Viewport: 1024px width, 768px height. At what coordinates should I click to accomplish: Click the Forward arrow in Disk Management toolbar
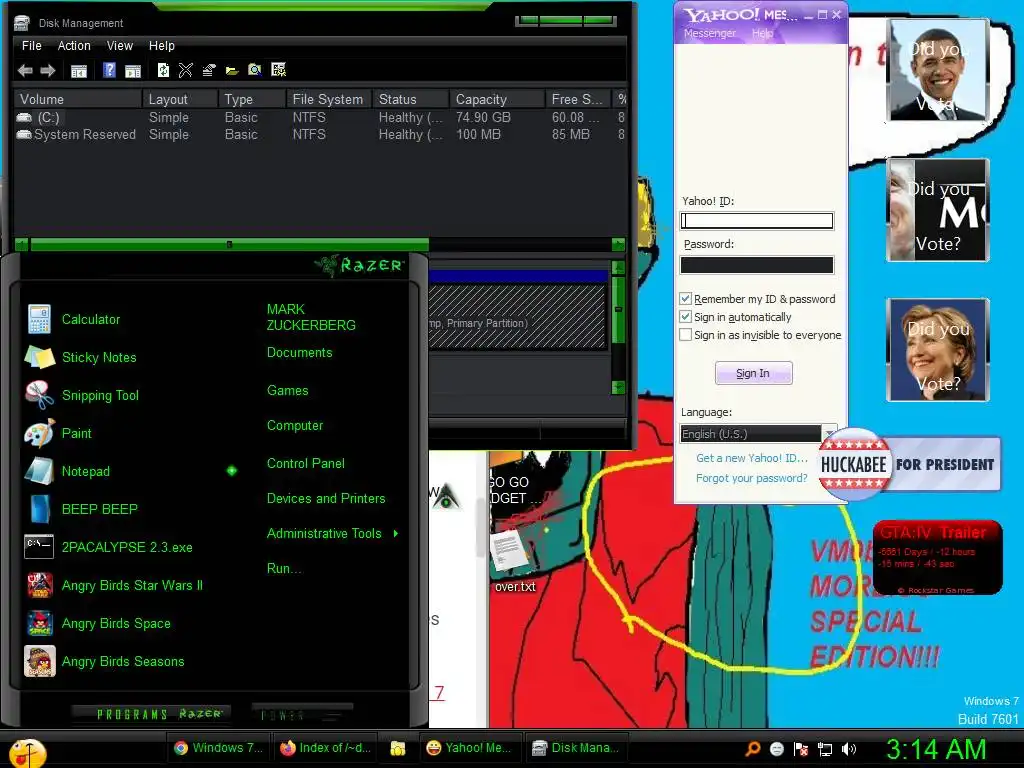point(48,71)
